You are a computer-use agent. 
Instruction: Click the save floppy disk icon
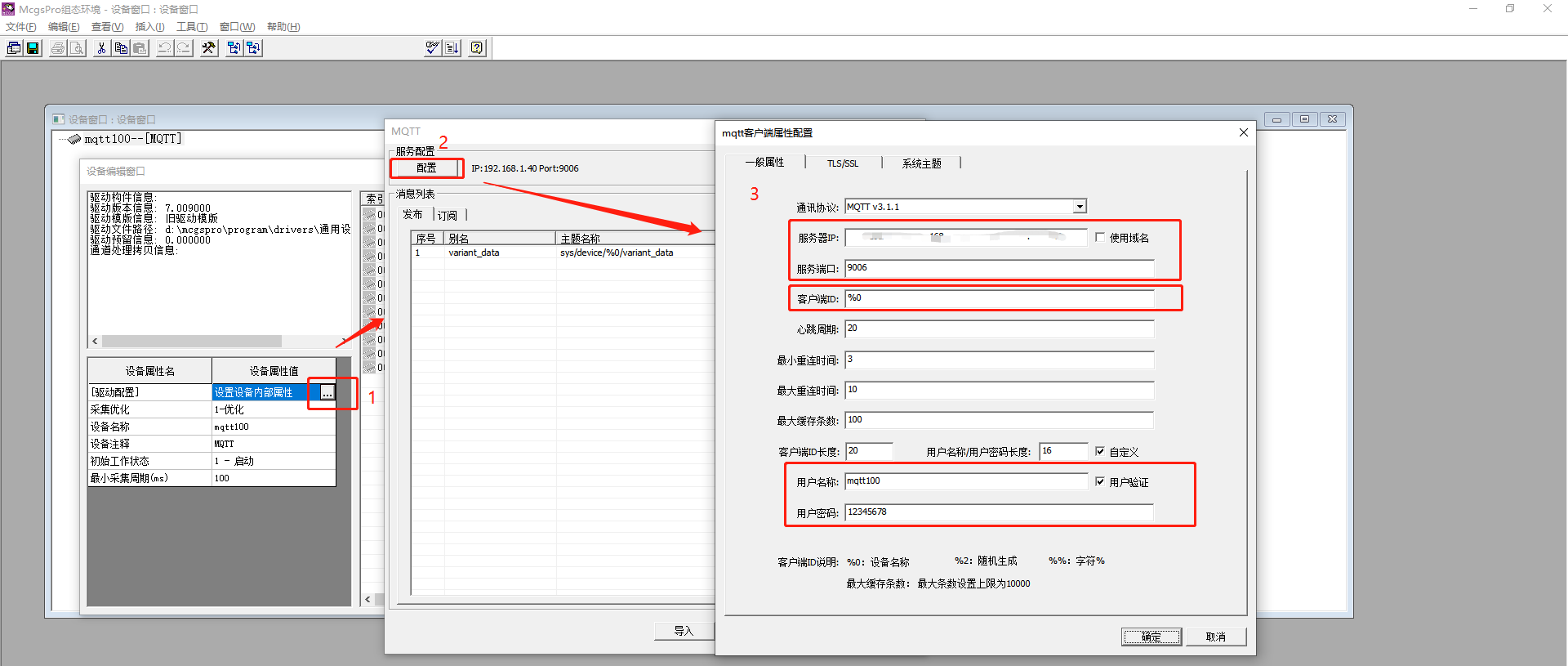pyautogui.click(x=33, y=48)
